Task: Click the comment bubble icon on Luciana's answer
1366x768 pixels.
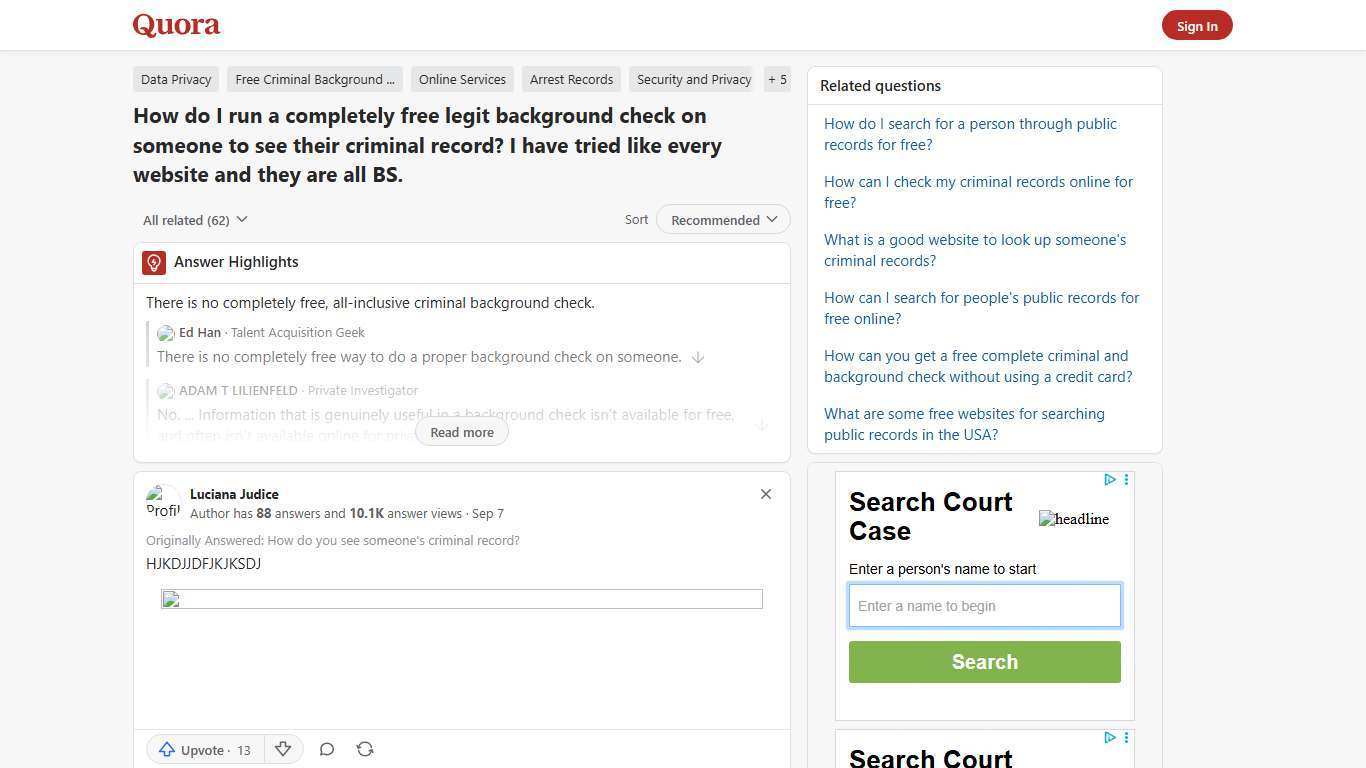Action: click(326, 749)
